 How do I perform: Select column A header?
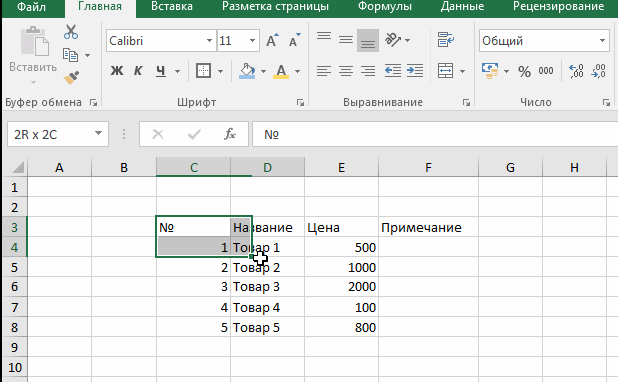click(x=59, y=168)
